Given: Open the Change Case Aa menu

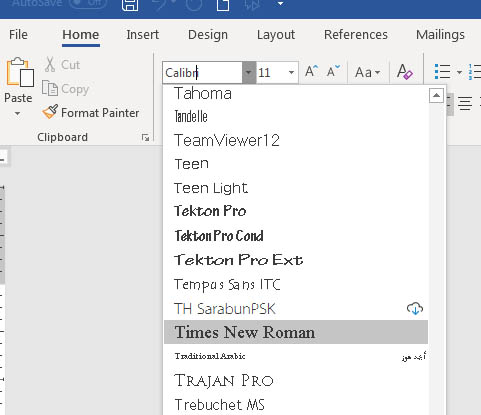Looking at the screenshot, I should 367,72.
